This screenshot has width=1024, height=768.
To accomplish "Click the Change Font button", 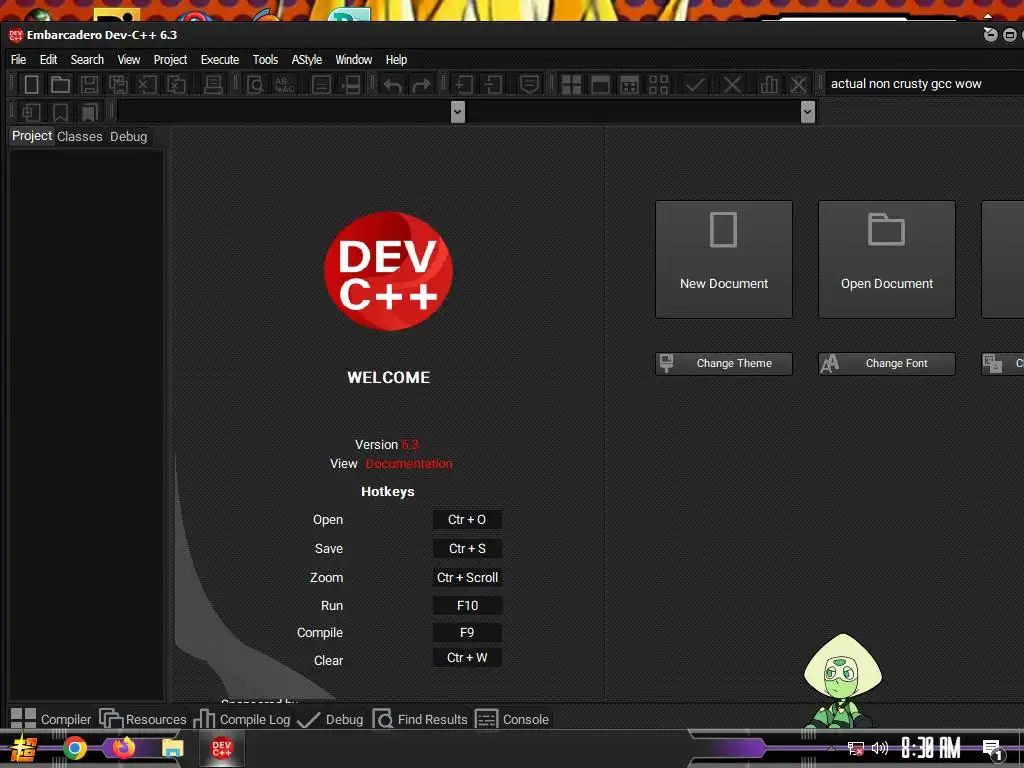I will [887, 363].
